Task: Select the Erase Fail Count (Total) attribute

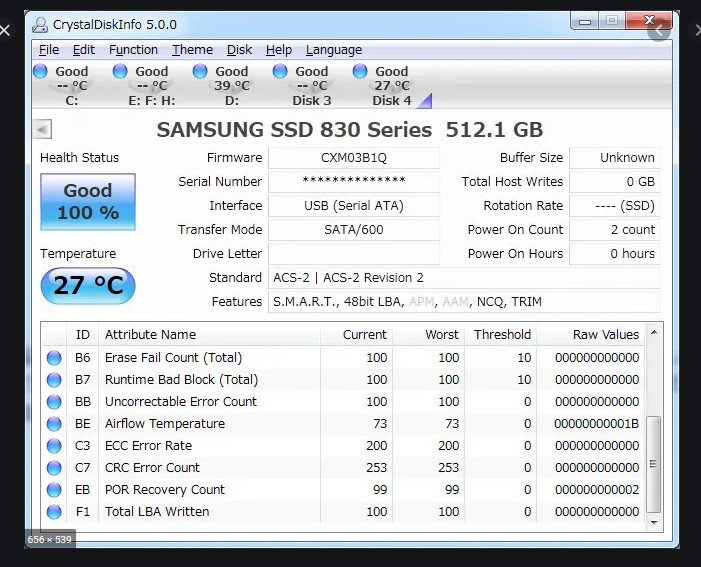Action: pyautogui.click(x=173, y=358)
